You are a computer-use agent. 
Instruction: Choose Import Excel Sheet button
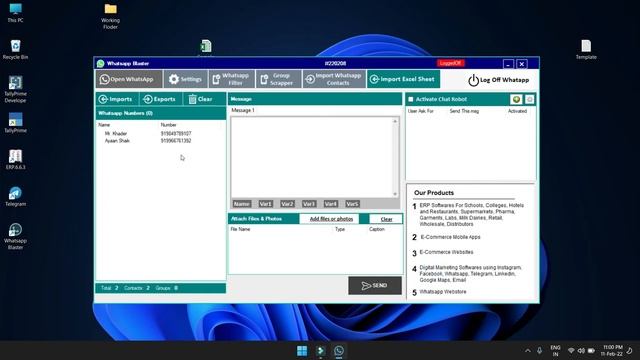[x=403, y=79]
